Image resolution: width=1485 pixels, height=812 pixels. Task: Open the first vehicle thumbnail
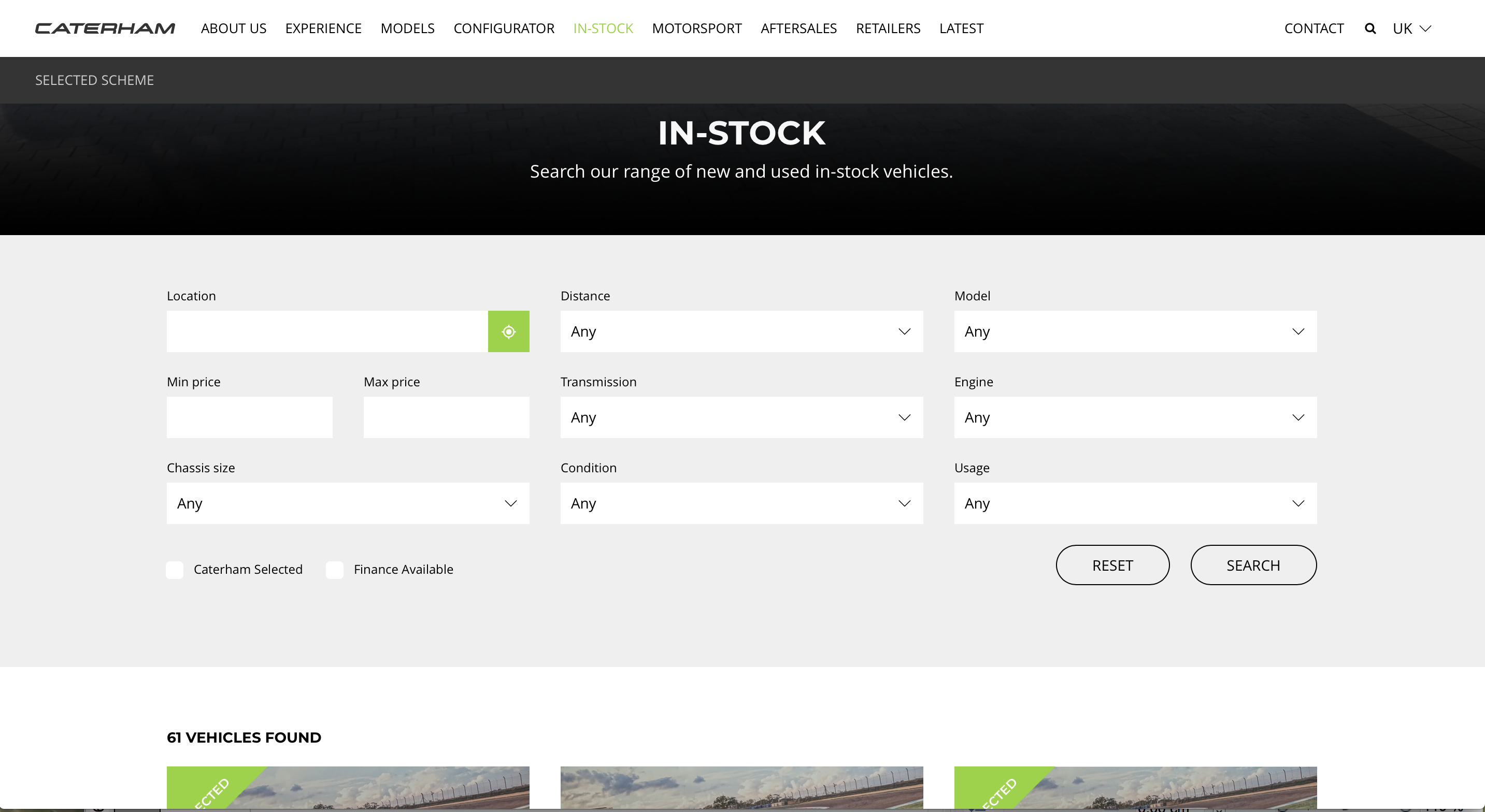[x=348, y=788]
